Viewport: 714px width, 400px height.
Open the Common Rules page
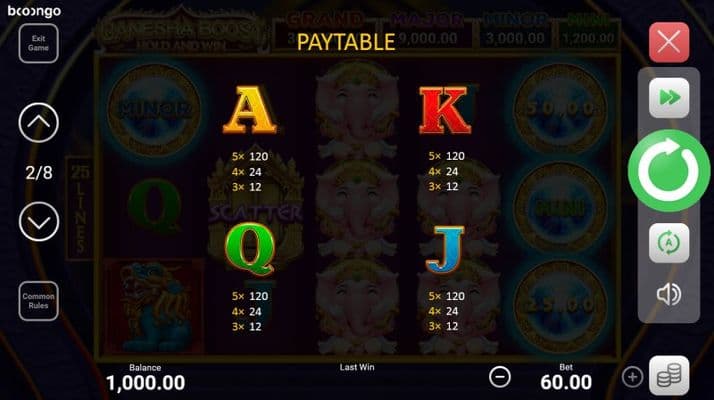point(38,301)
